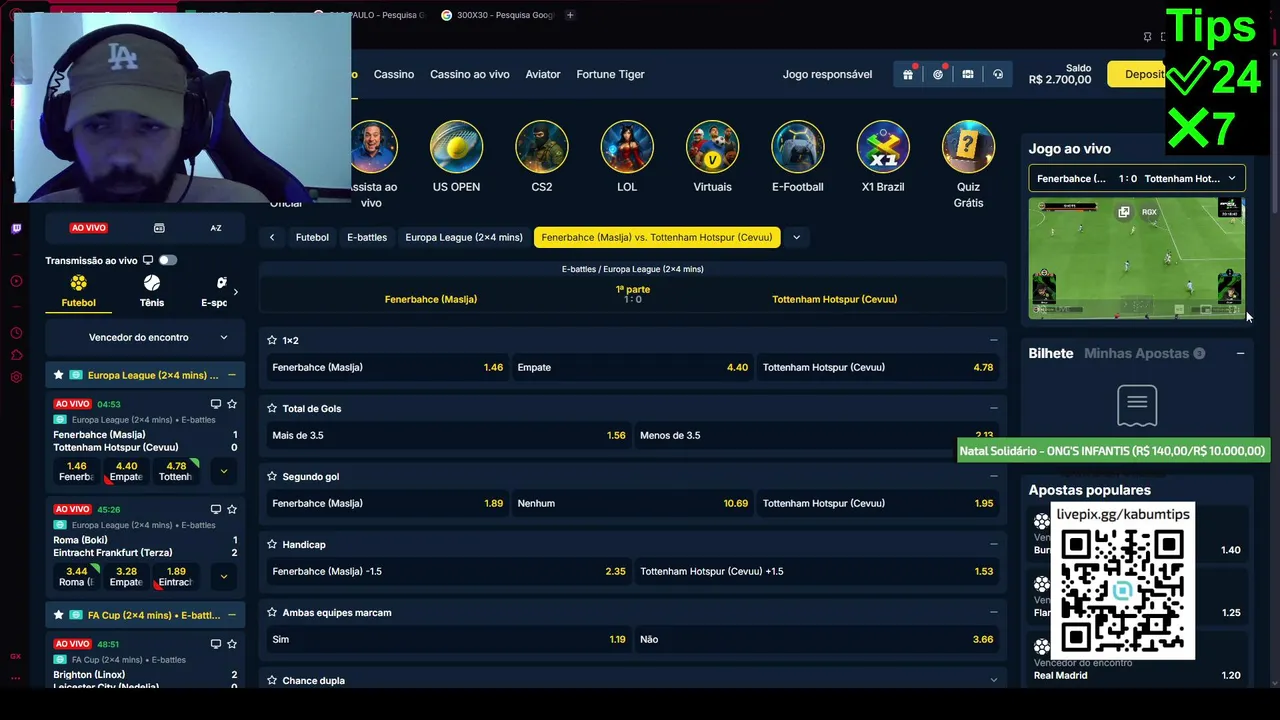Image resolution: width=1280 pixels, height=720 pixels.
Task: Select the Ambas equipes marcam Sim 1.19
Action: 448,639
